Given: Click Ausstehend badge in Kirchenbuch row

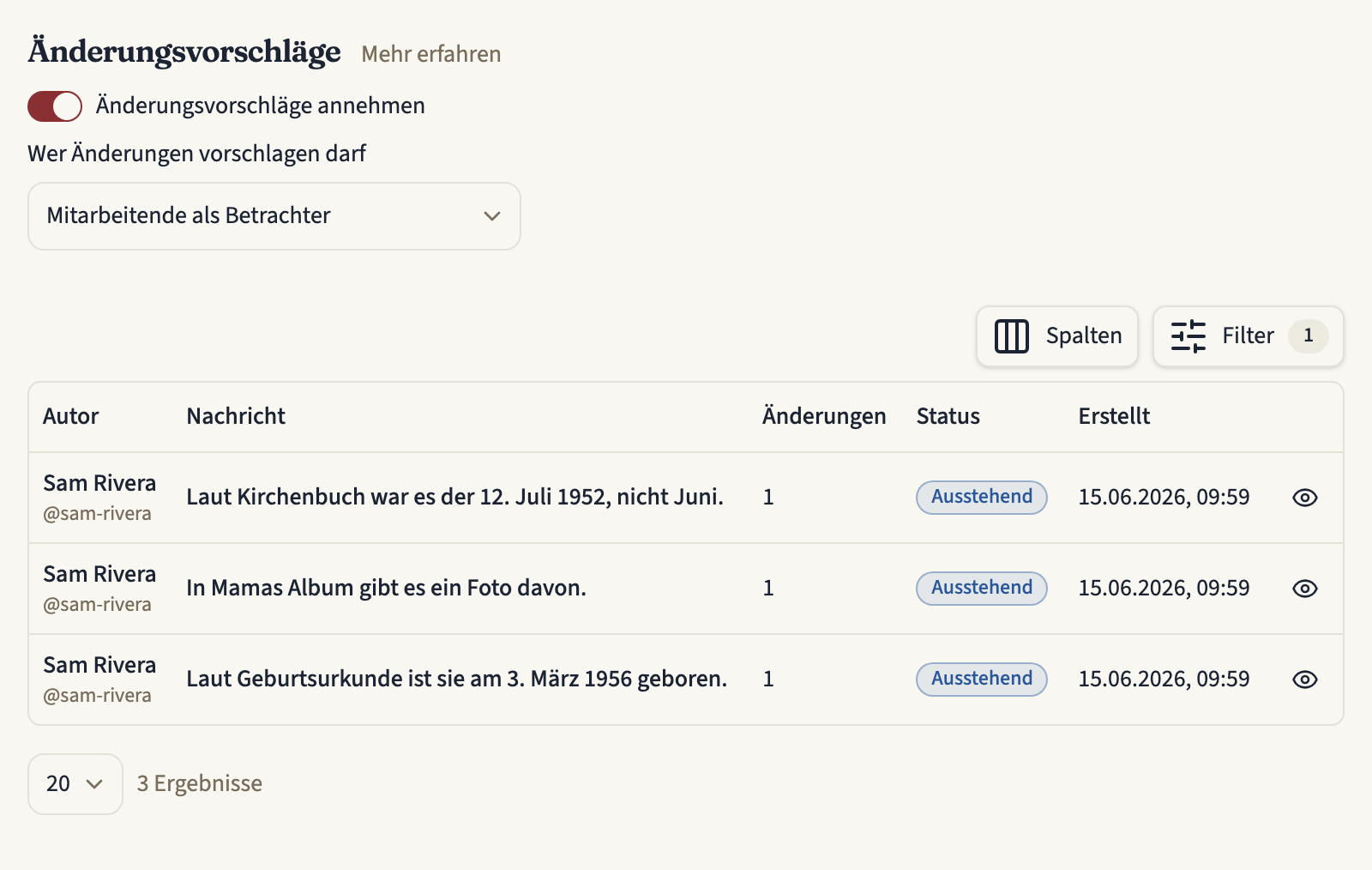Looking at the screenshot, I should (x=982, y=498).
